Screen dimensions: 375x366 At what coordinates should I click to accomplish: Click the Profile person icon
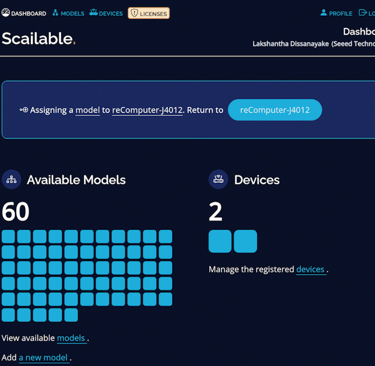tap(323, 13)
